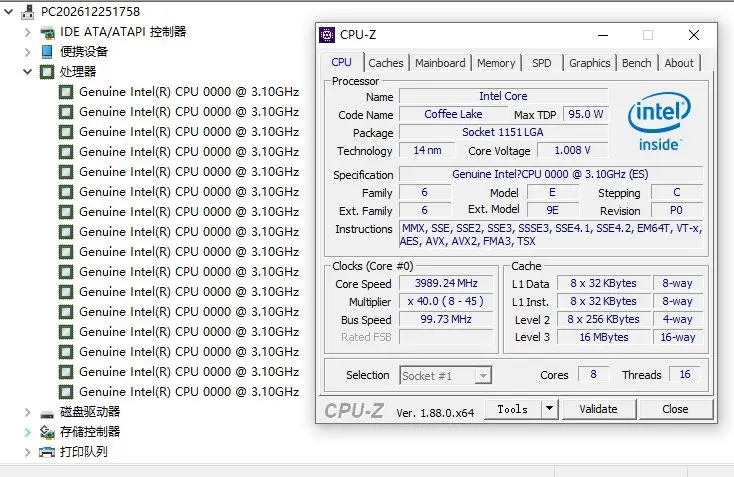Select the 打印队列 tree label
The width and height of the screenshot is (734, 477).
(84, 452)
